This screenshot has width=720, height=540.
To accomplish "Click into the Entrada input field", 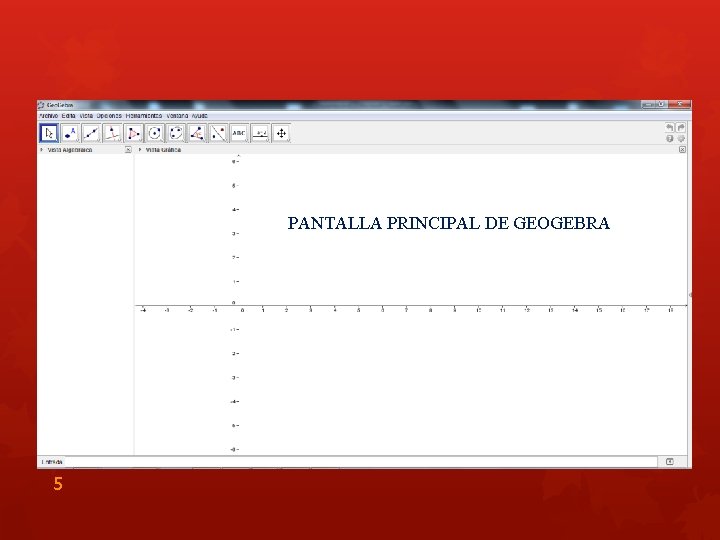I will tap(361, 461).
